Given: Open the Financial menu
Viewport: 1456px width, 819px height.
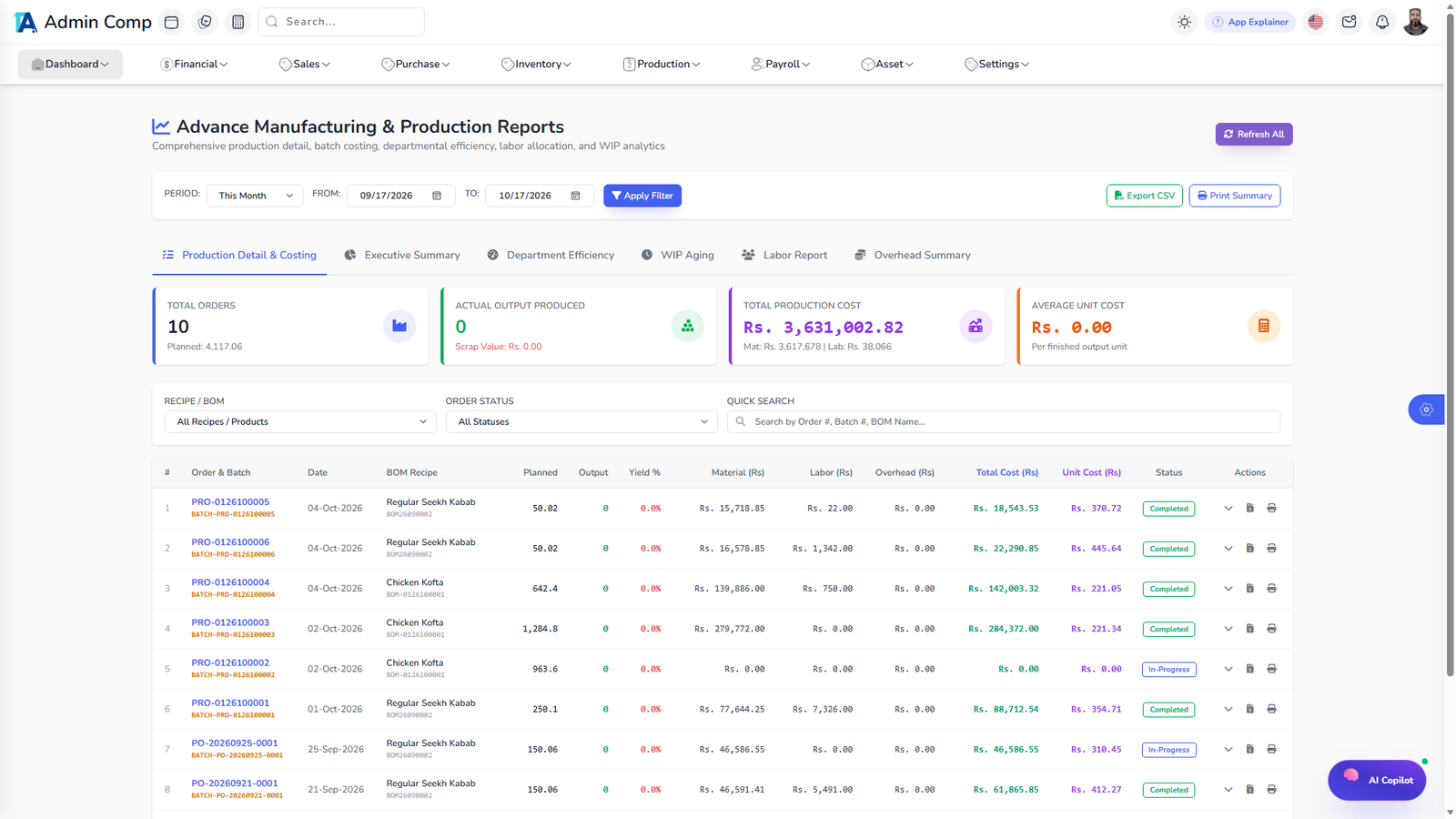Looking at the screenshot, I should 194,65.
